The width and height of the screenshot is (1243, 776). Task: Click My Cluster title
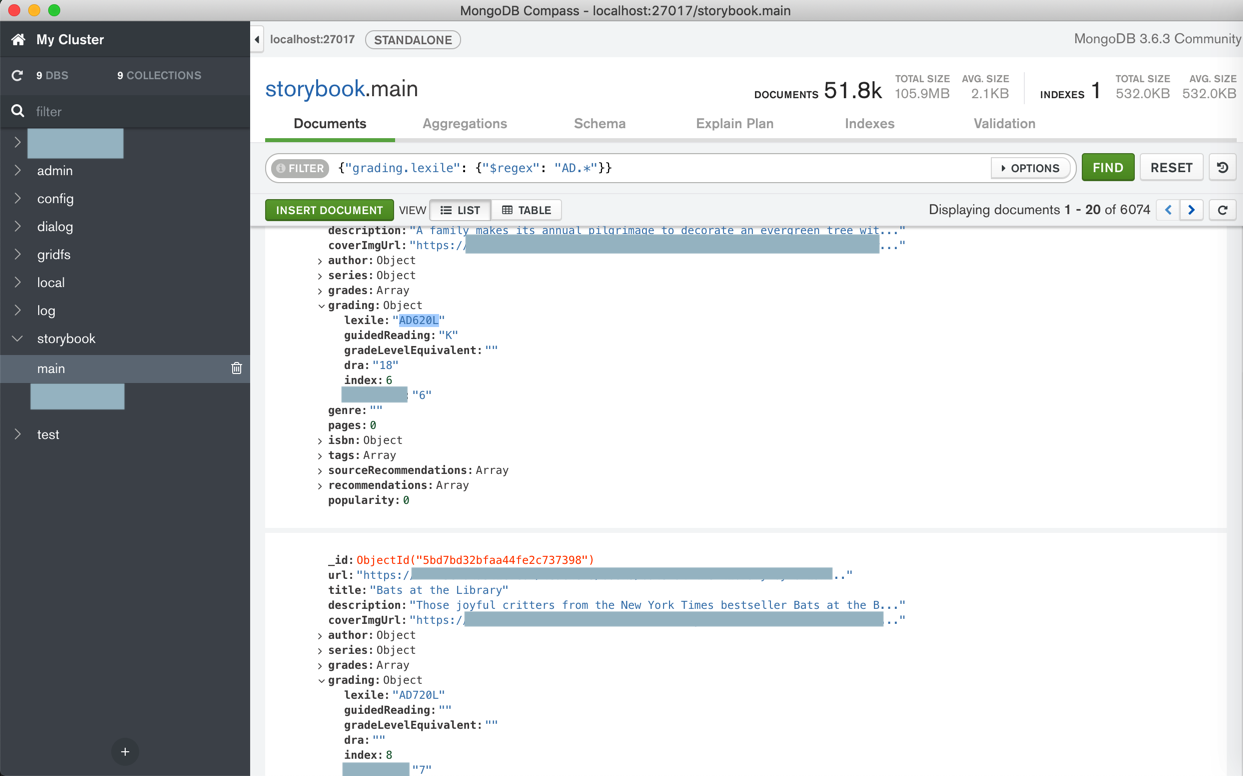[x=70, y=40]
